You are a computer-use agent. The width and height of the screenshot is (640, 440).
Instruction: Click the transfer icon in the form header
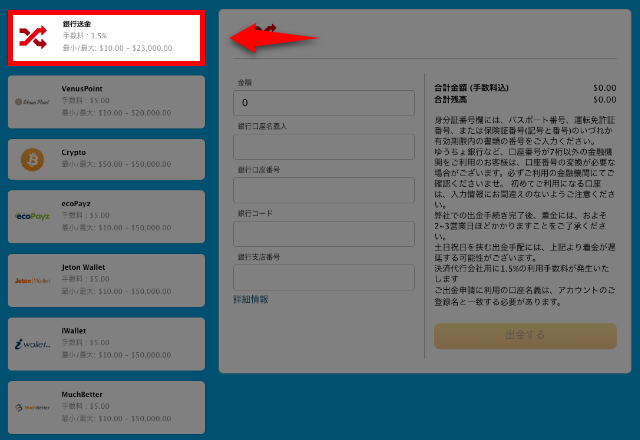[x=263, y=31]
